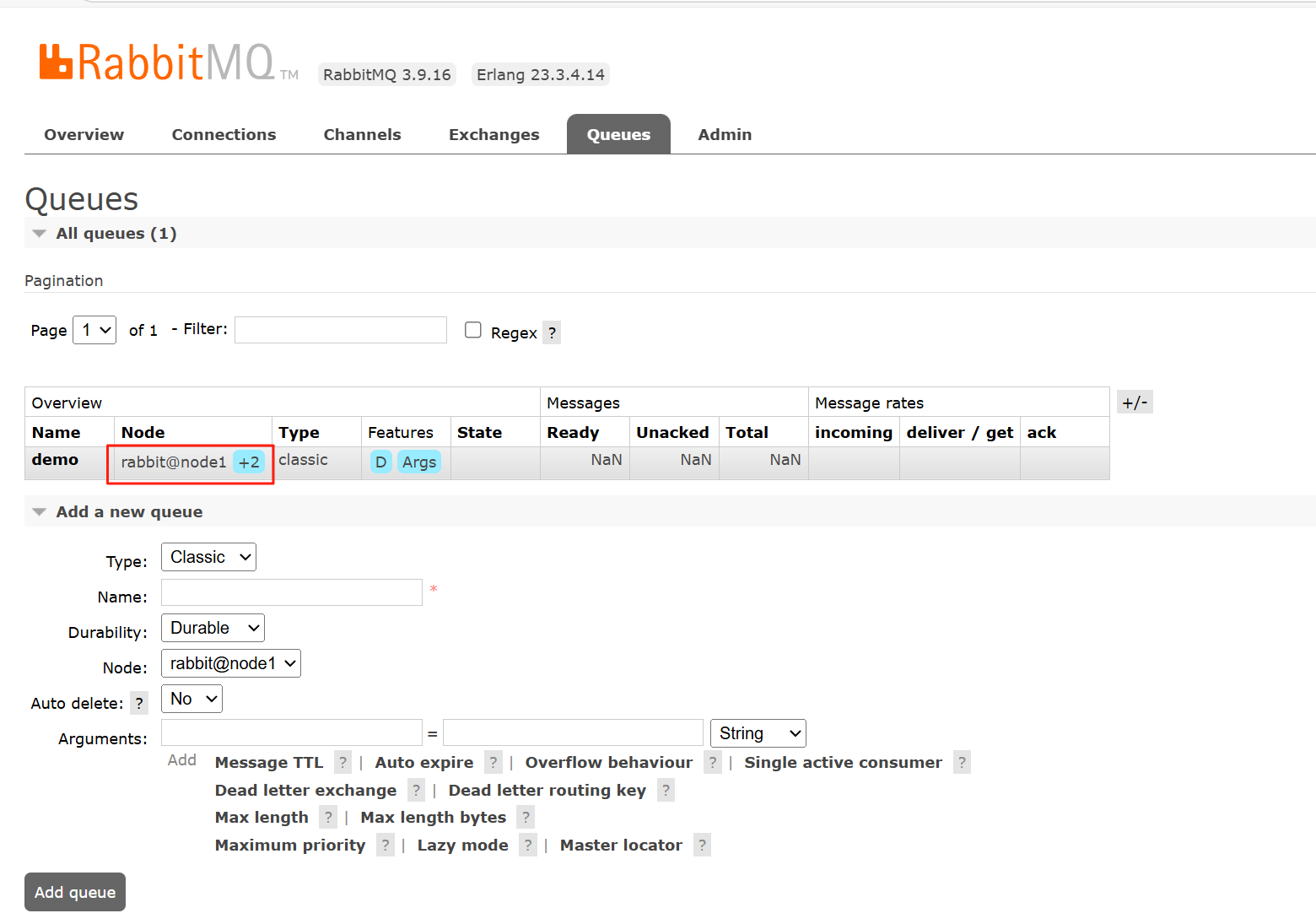
Task: Show help for Lazy mode
Action: click(527, 845)
